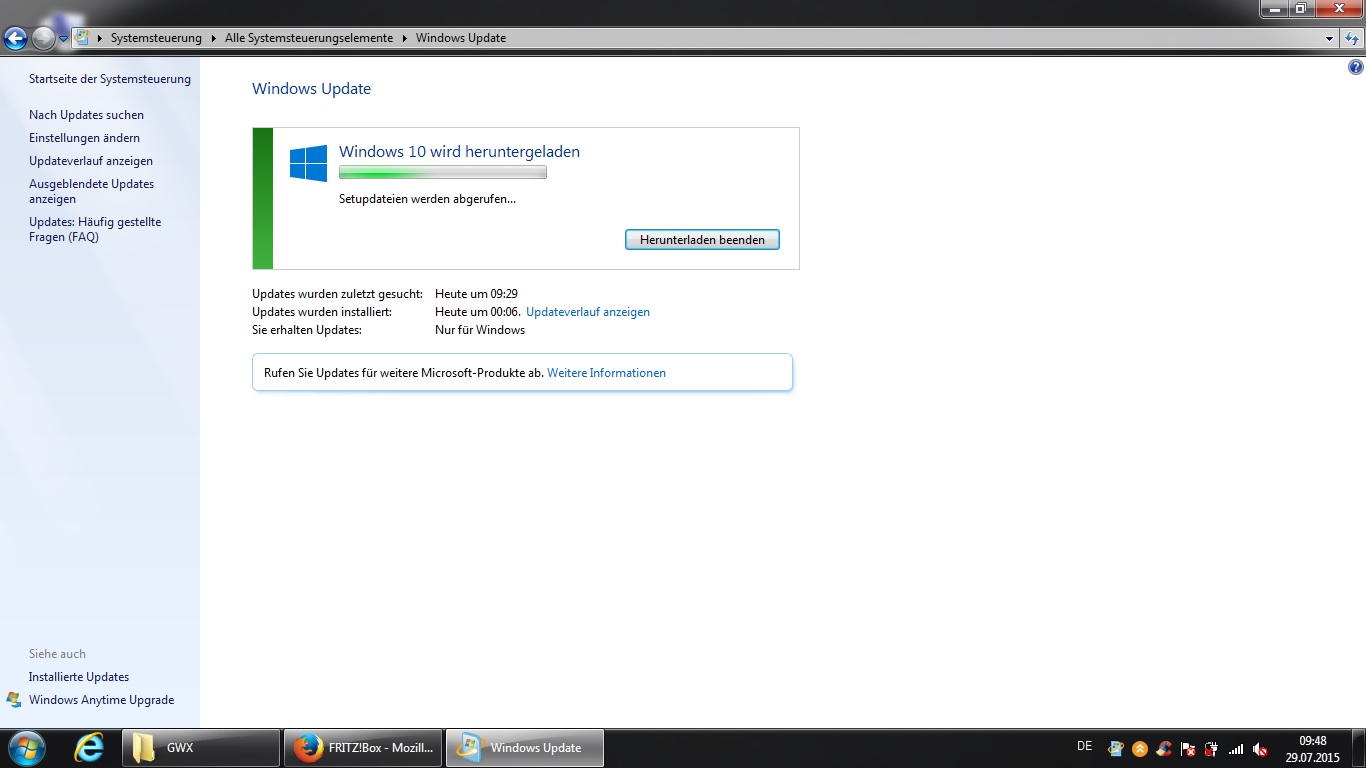Click 'Windows 10 wird heruntergeladen' heading

[459, 152]
